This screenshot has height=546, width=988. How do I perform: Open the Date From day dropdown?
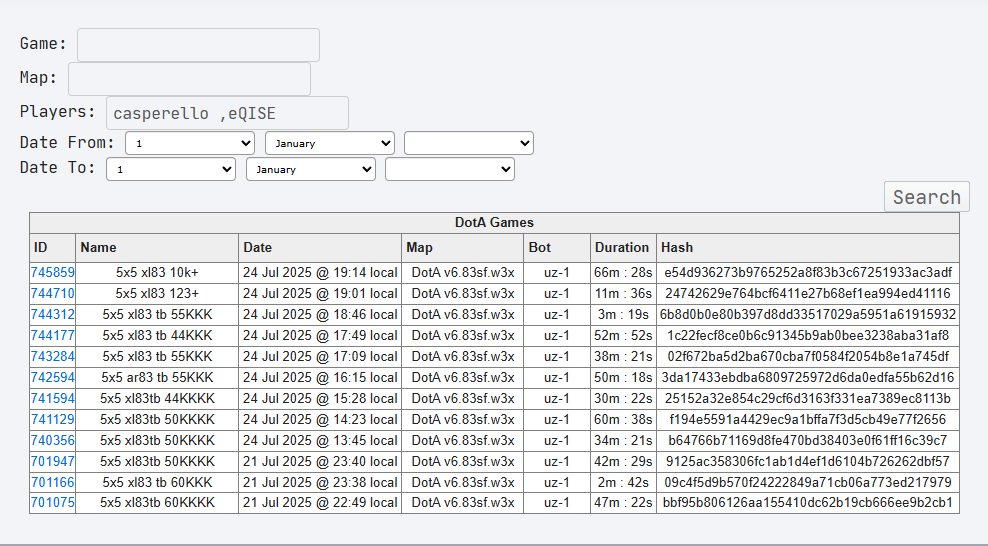coord(190,143)
